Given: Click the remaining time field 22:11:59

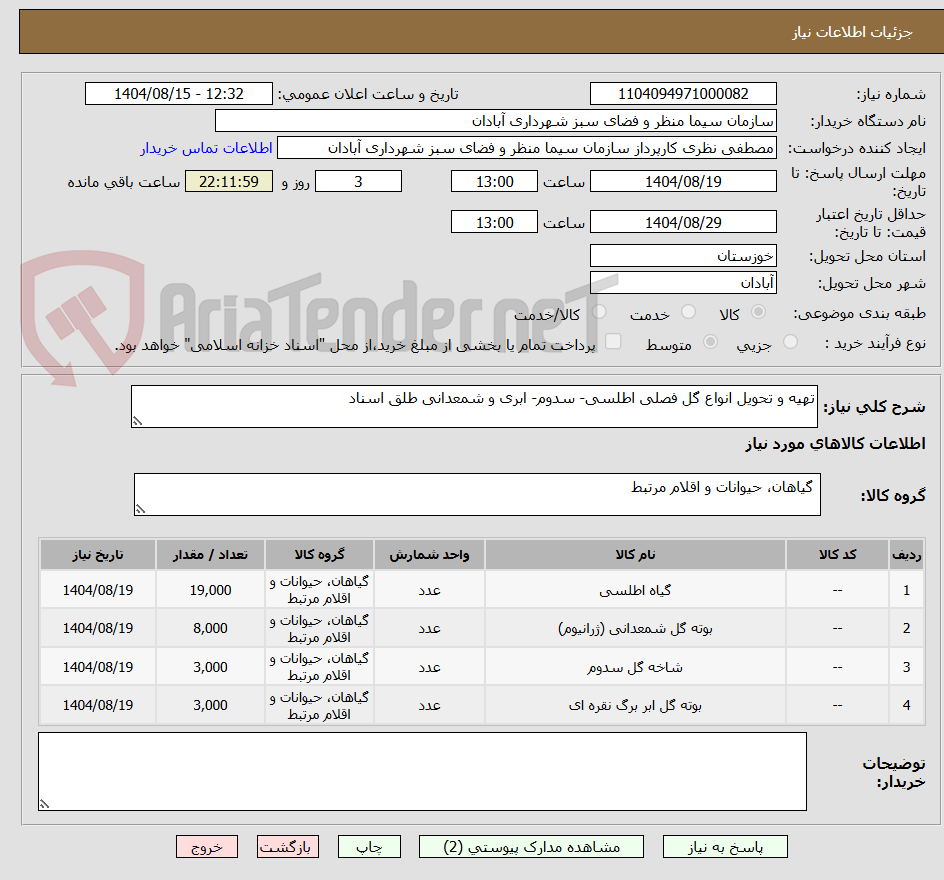Looking at the screenshot, I should pos(228,181).
